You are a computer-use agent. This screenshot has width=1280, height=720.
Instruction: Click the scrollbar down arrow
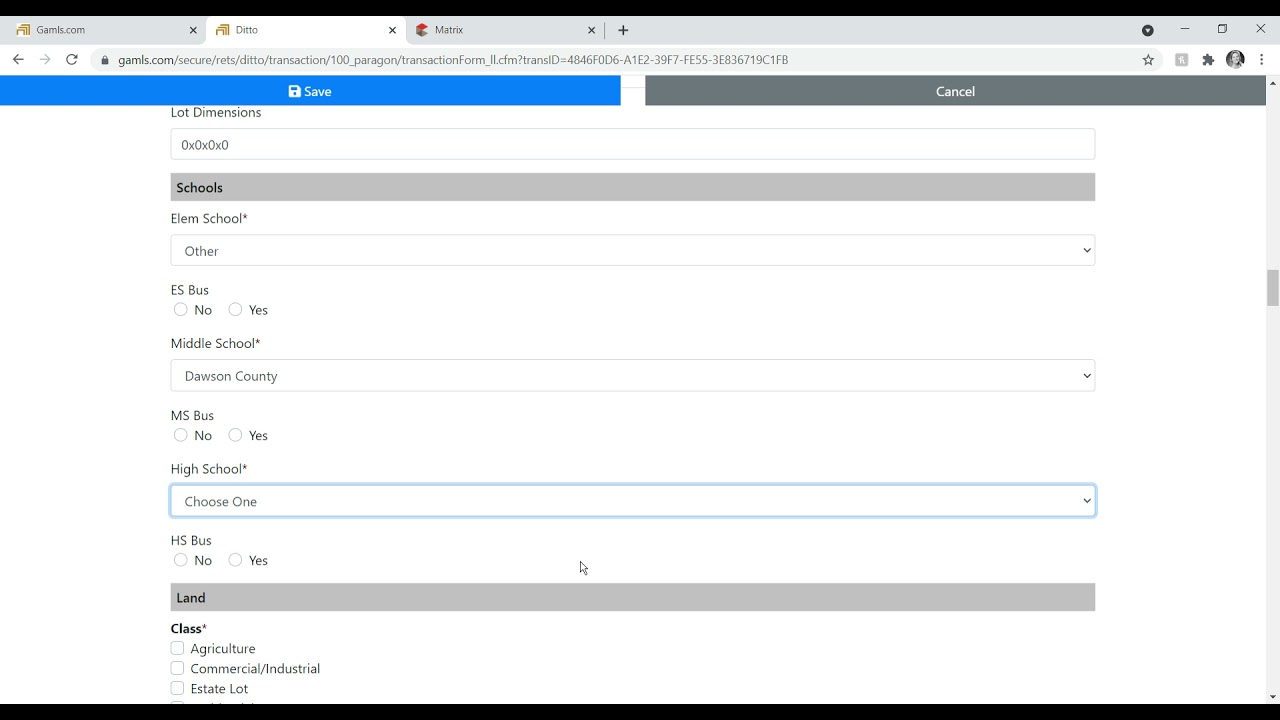pyautogui.click(x=1273, y=697)
